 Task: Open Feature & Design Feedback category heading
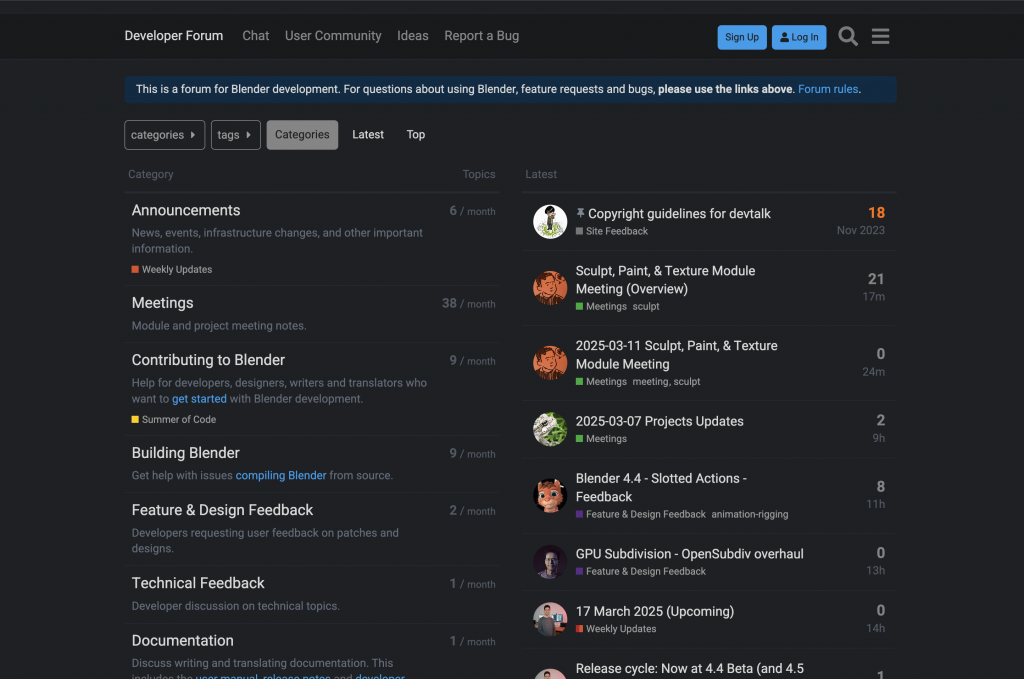(222, 510)
